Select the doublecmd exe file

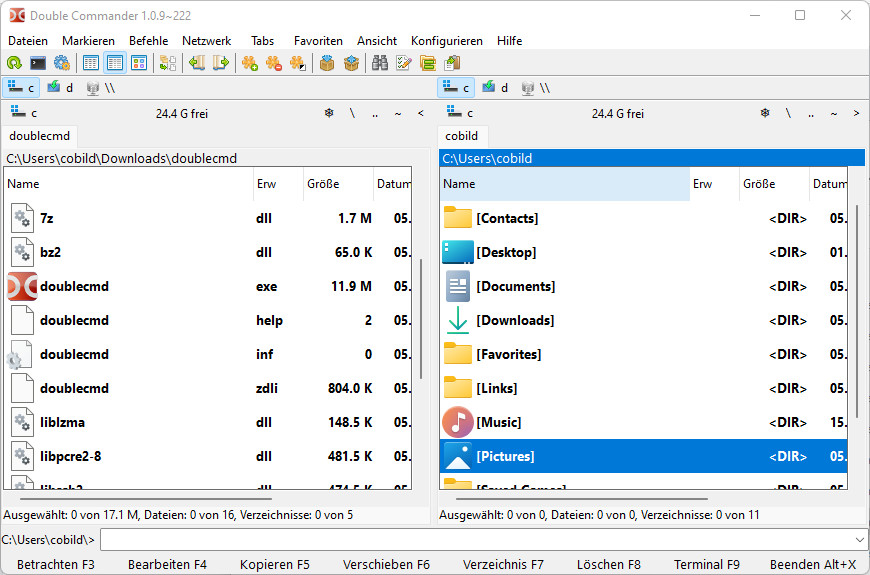(75, 286)
